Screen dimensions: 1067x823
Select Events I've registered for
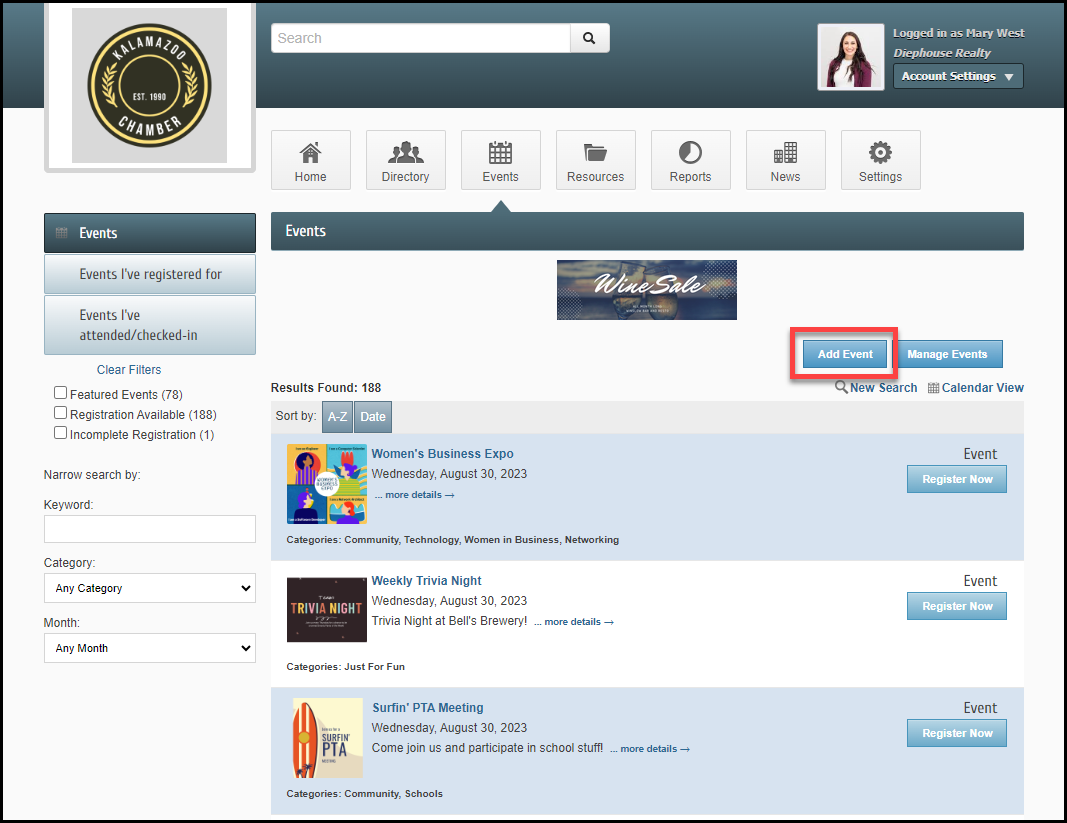(x=150, y=274)
